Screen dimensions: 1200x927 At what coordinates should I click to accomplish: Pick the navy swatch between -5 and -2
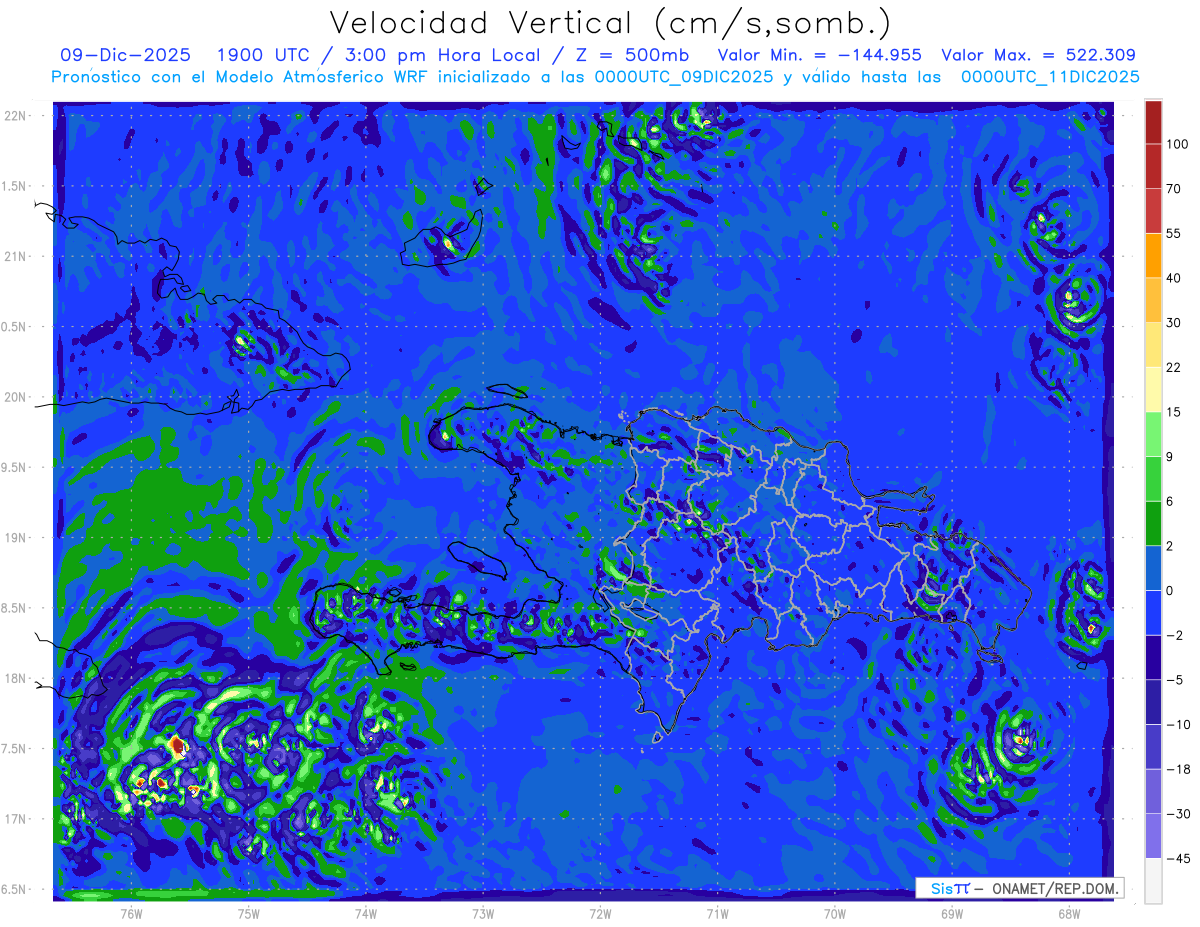point(1153,656)
